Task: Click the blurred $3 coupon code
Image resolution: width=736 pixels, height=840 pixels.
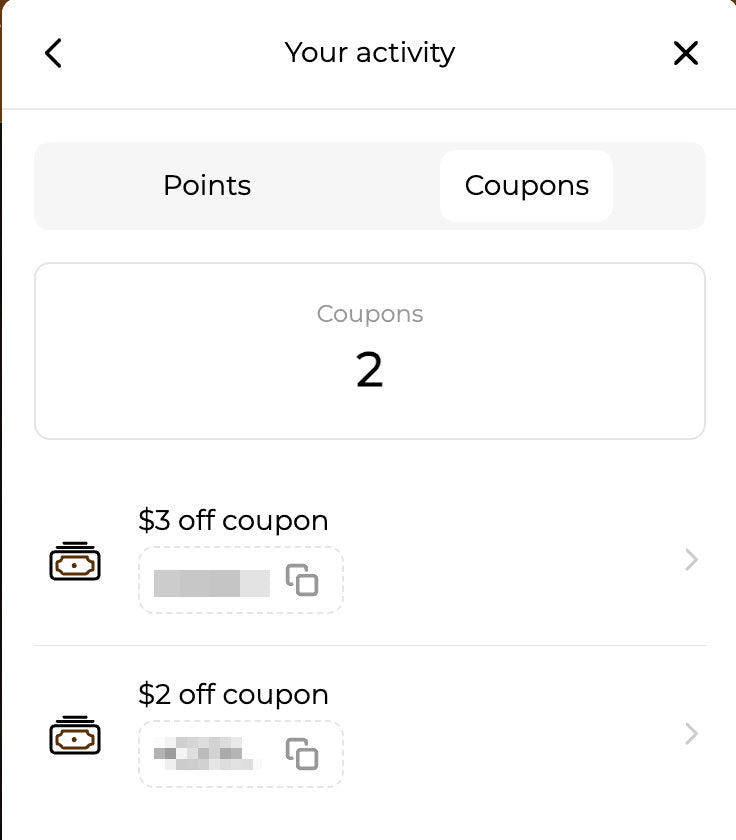Action: (x=212, y=583)
